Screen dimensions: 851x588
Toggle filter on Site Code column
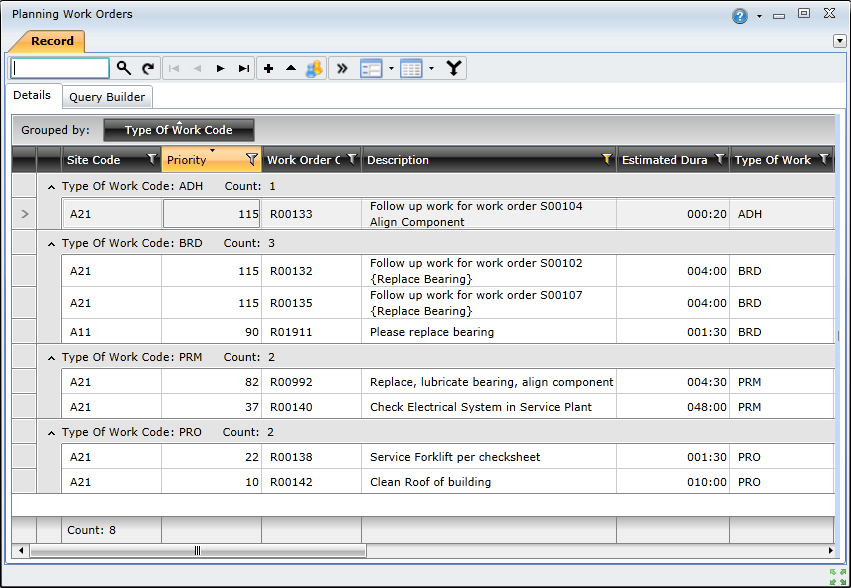coord(152,159)
